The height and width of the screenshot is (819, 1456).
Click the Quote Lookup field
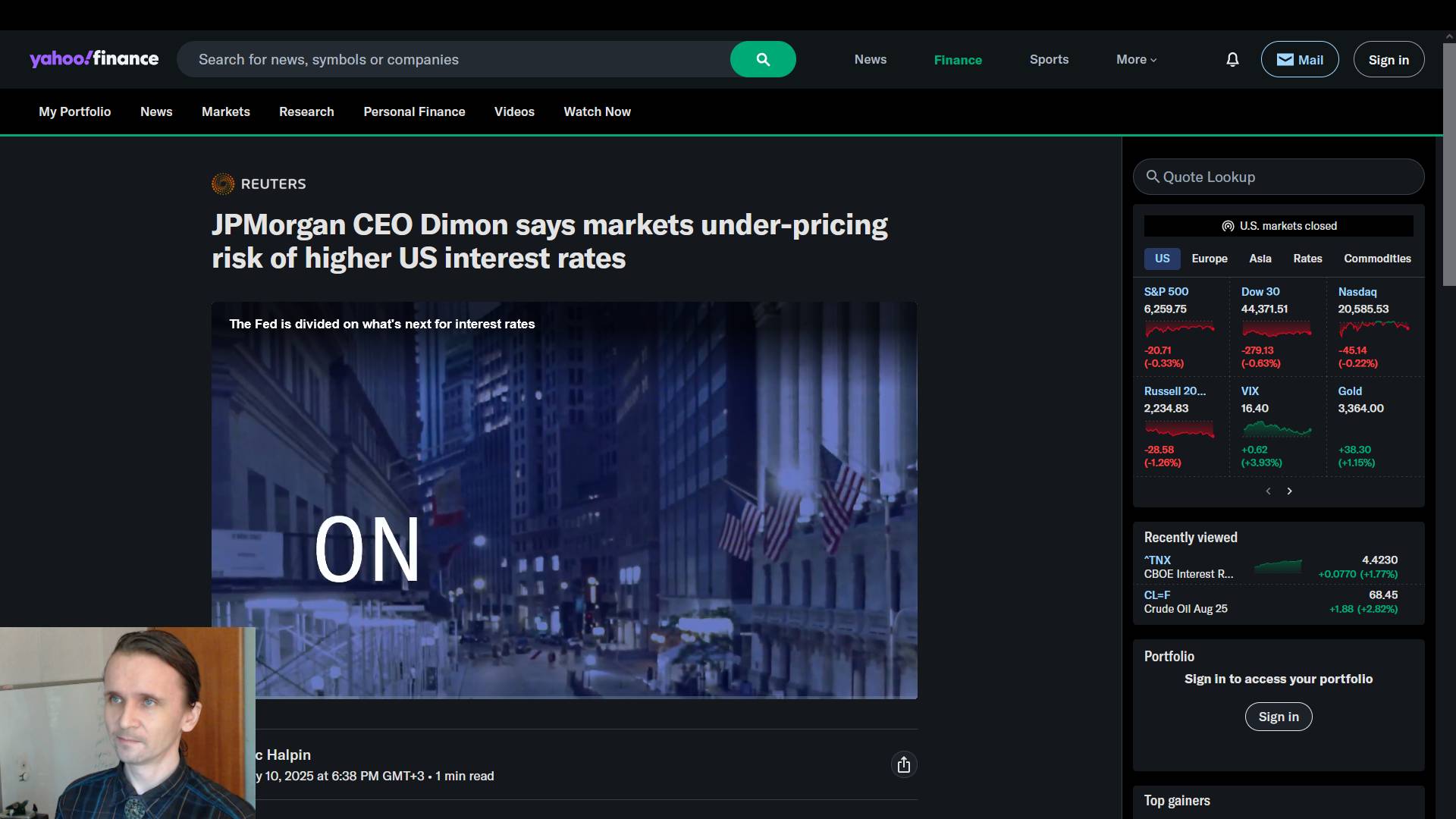pos(1279,177)
